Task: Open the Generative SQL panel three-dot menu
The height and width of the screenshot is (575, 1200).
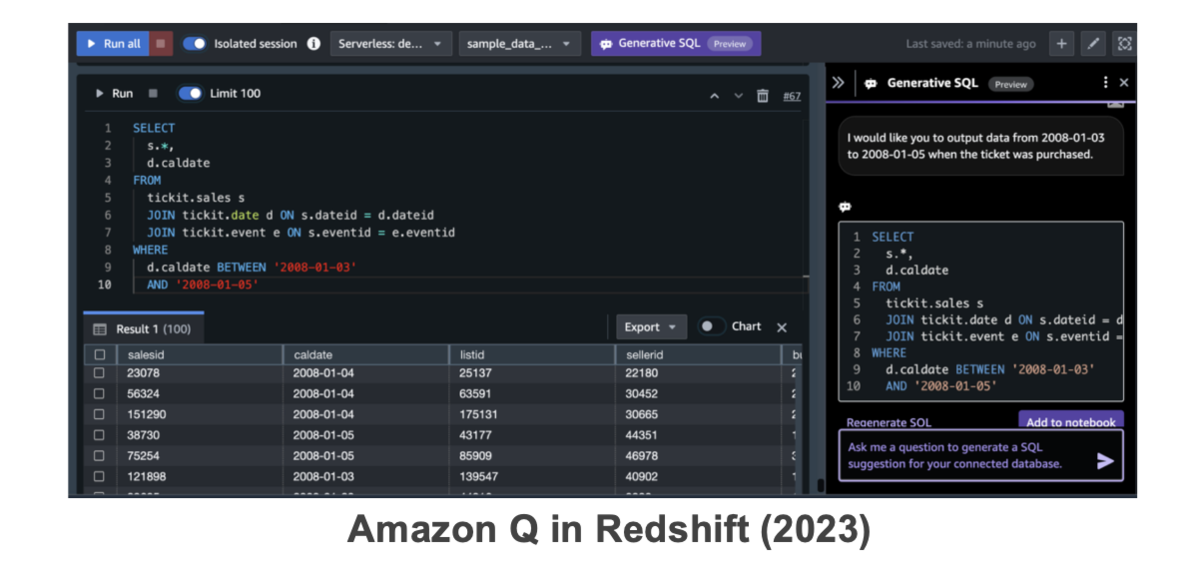Action: click(x=1105, y=83)
